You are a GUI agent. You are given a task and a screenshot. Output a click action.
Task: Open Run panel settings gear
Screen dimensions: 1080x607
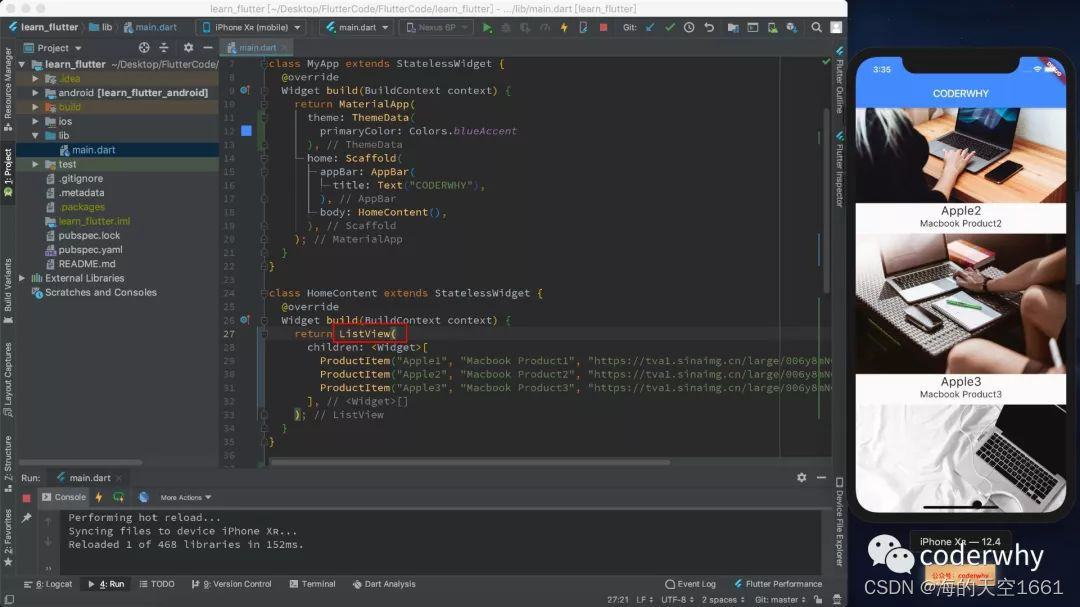(802, 477)
